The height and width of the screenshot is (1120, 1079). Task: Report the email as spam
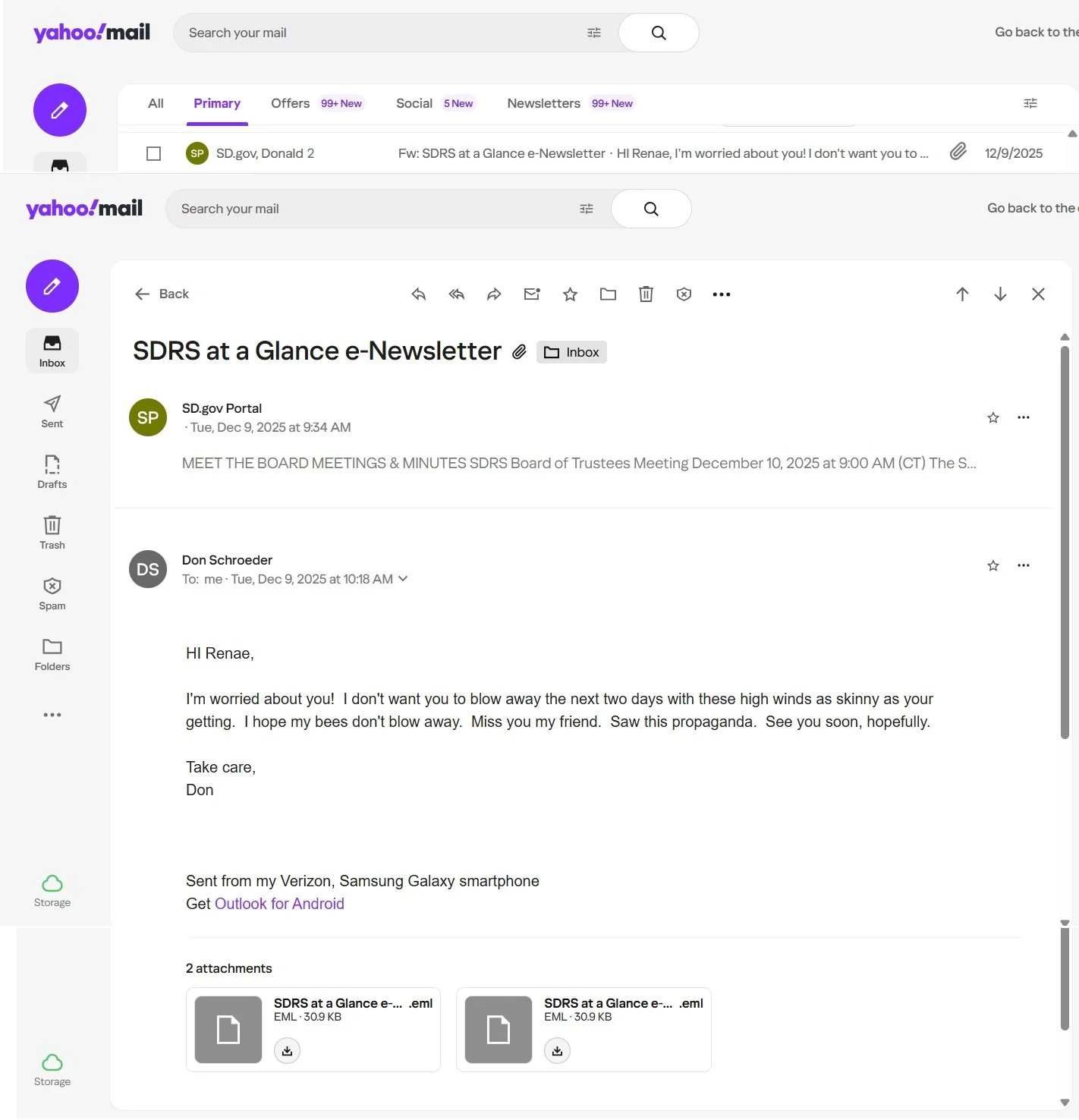pyautogui.click(x=684, y=294)
